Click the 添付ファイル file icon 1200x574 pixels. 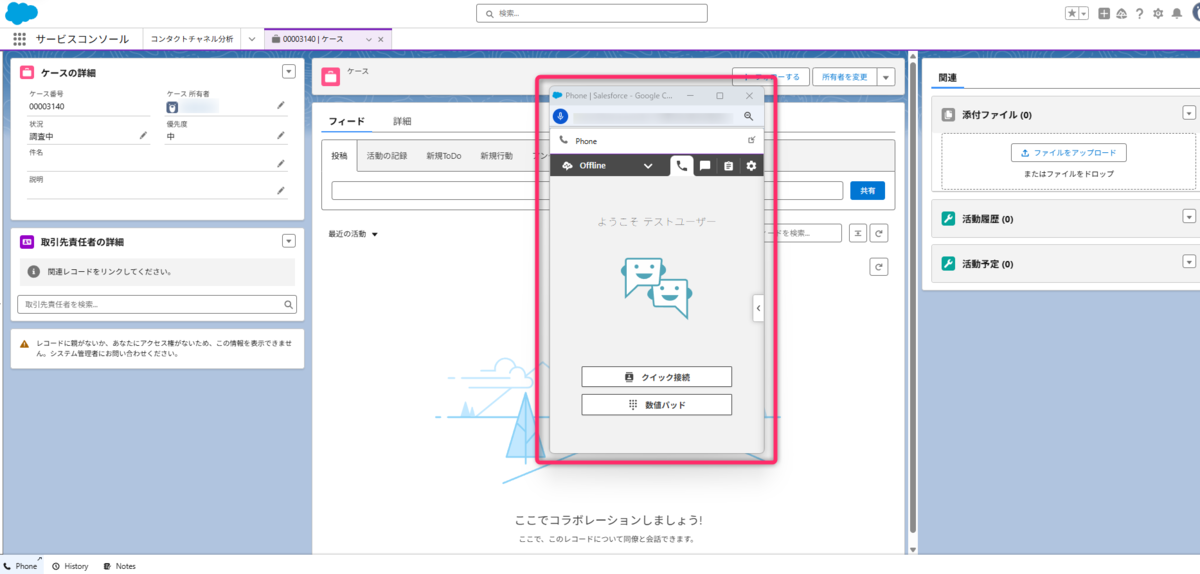[x=949, y=114]
